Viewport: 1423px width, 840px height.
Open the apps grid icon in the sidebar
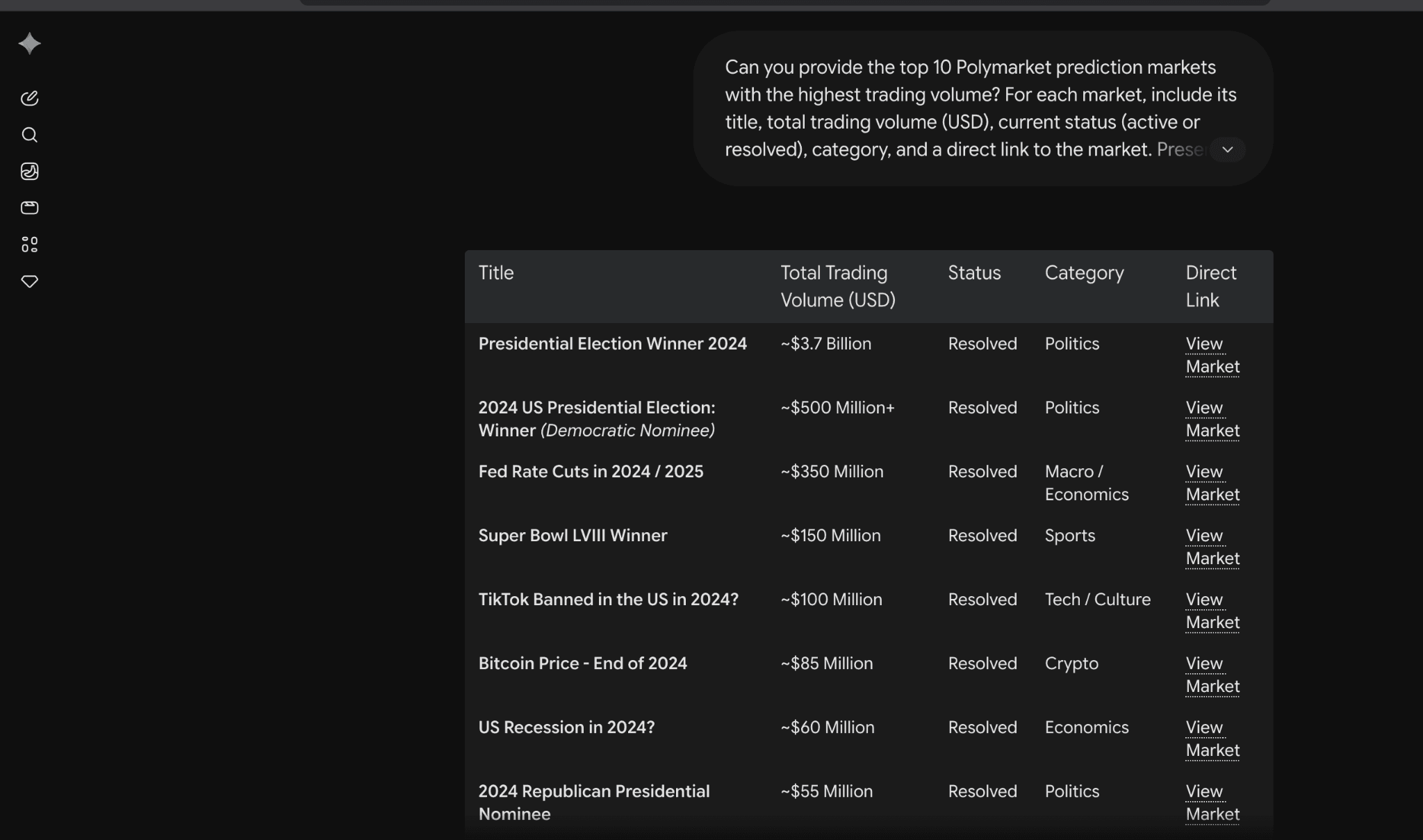(x=29, y=245)
